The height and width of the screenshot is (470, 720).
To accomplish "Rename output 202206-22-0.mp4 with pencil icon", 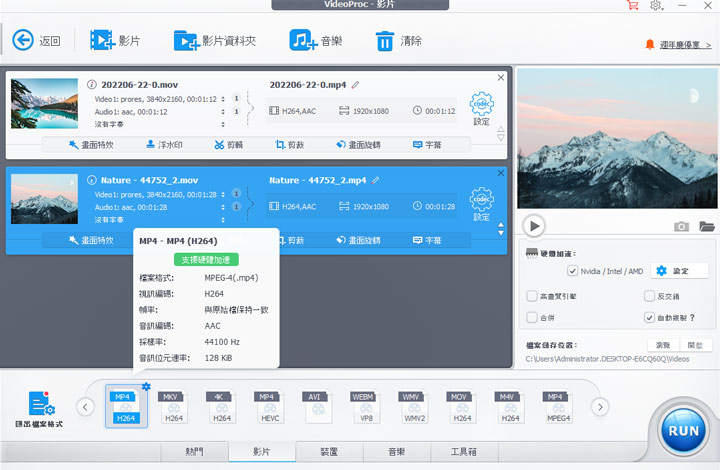I will click(355, 85).
